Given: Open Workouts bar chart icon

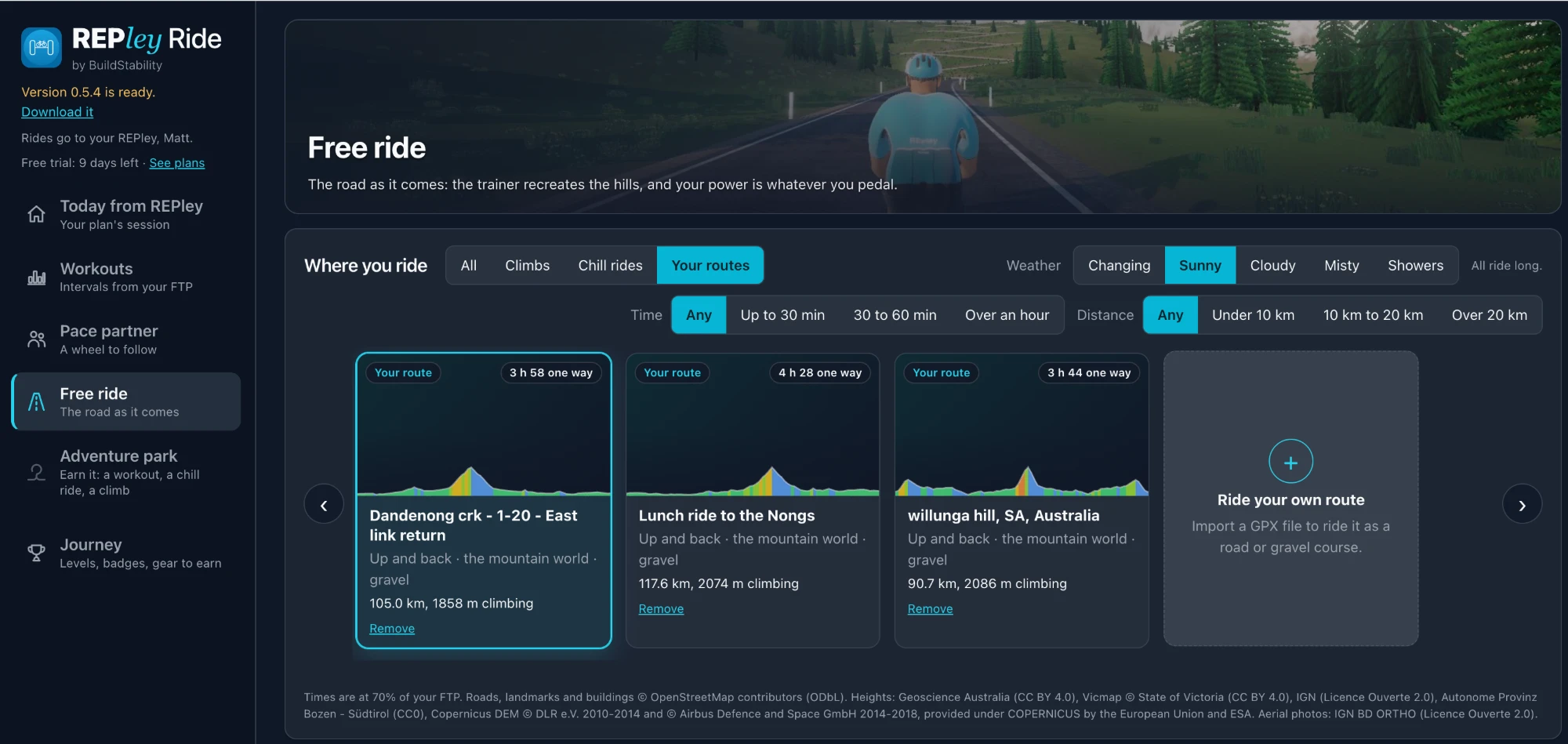Looking at the screenshot, I should point(36,277).
